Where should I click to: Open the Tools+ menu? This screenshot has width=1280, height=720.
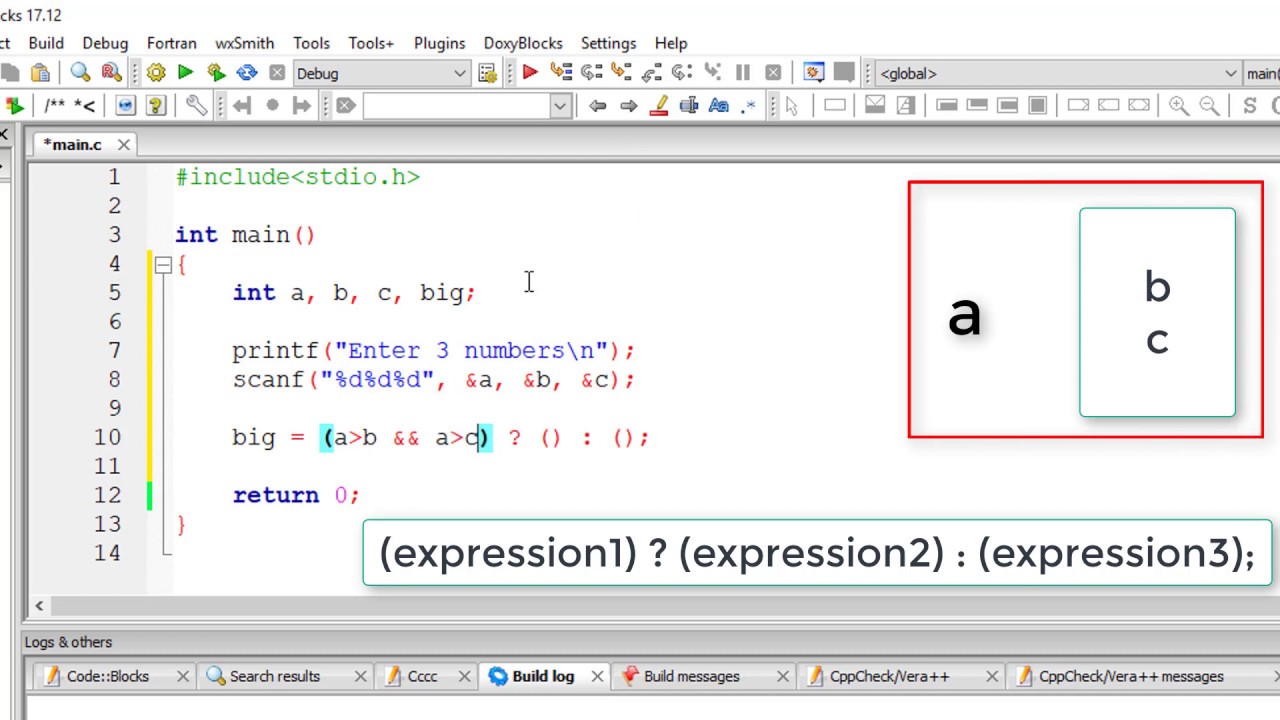click(x=371, y=43)
